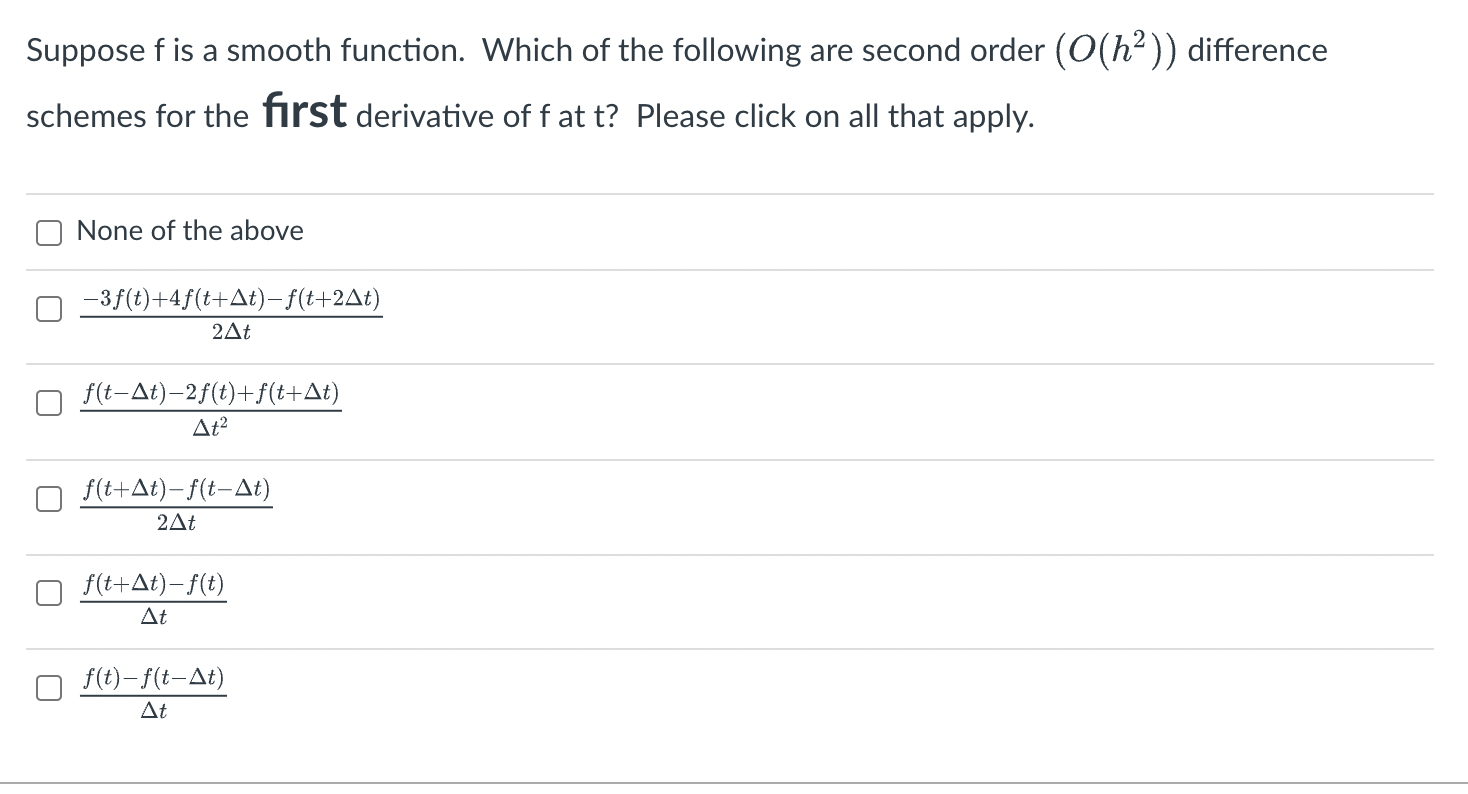1468x794 pixels.
Task: Select the option with -3f(t)+4f(t+Δt)-f(t+2Δt) over 2Δt
Action: (x=47, y=309)
